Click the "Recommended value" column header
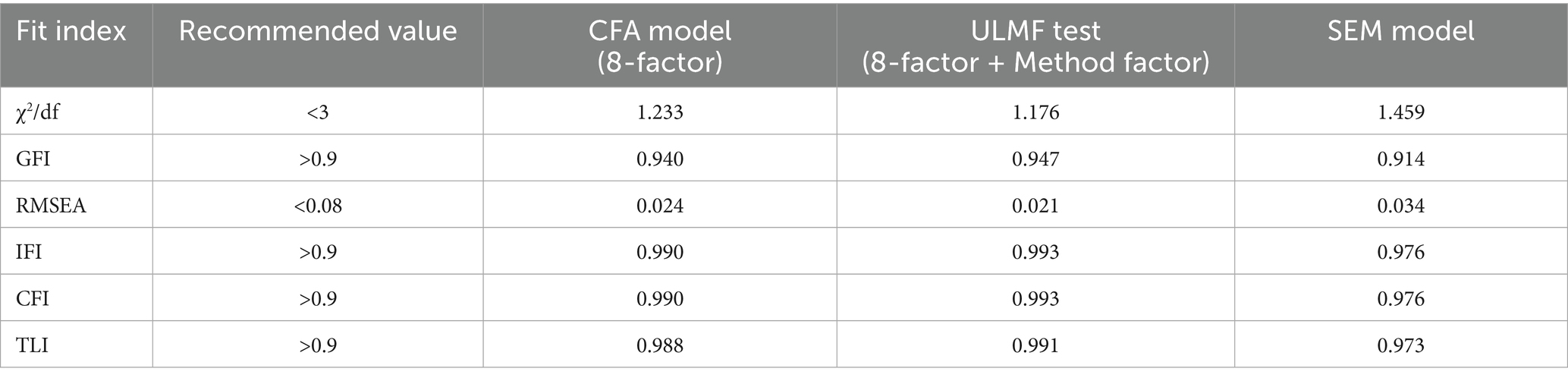This screenshot has width=1568, height=381. [x=318, y=31]
